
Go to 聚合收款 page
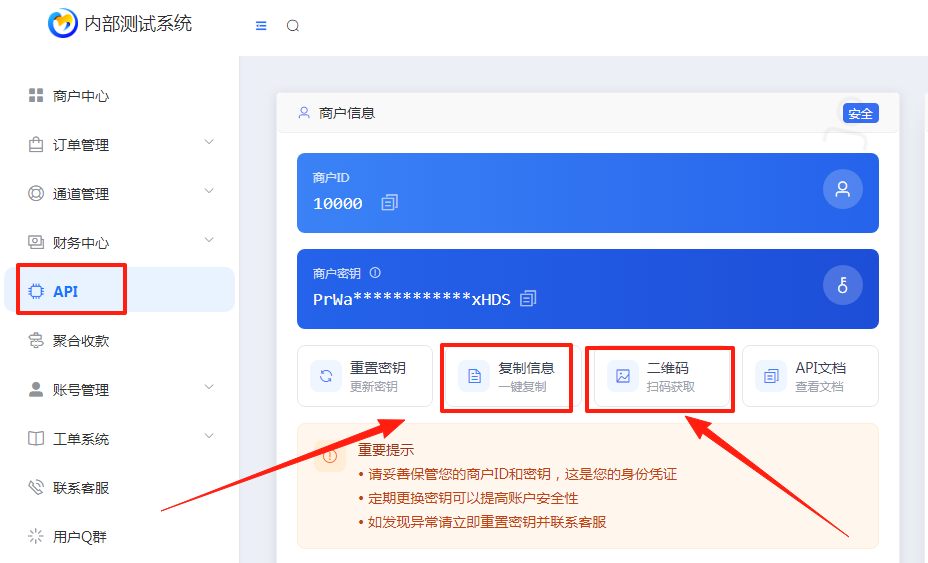81,341
